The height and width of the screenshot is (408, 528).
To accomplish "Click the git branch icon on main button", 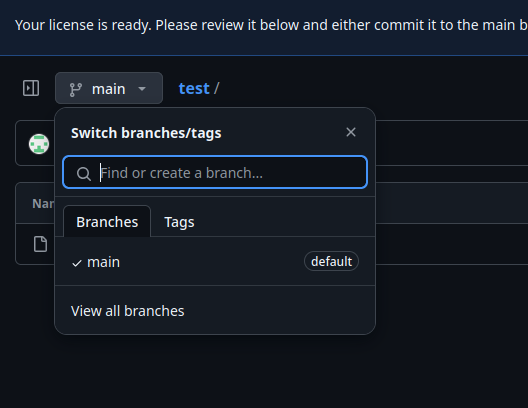I will pyautogui.click(x=75, y=89).
